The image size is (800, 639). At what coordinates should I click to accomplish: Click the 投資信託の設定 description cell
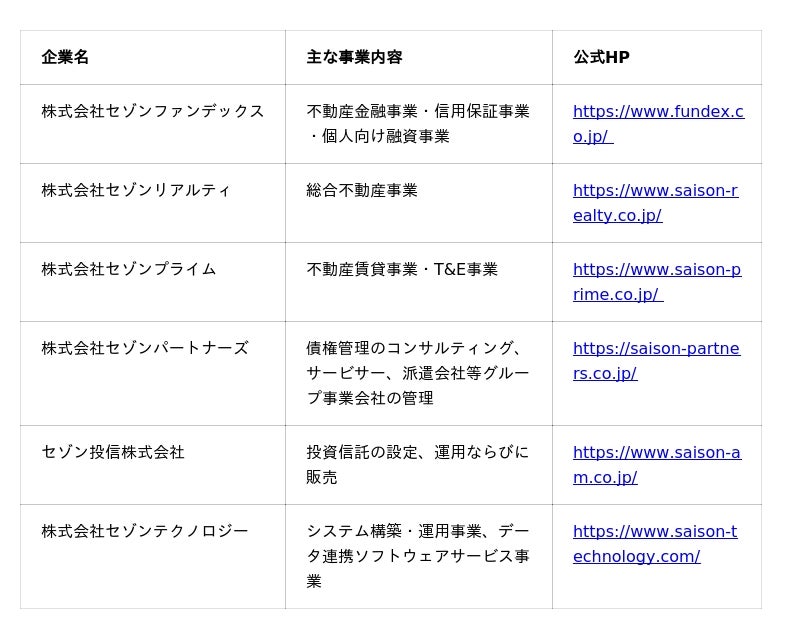pos(418,464)
